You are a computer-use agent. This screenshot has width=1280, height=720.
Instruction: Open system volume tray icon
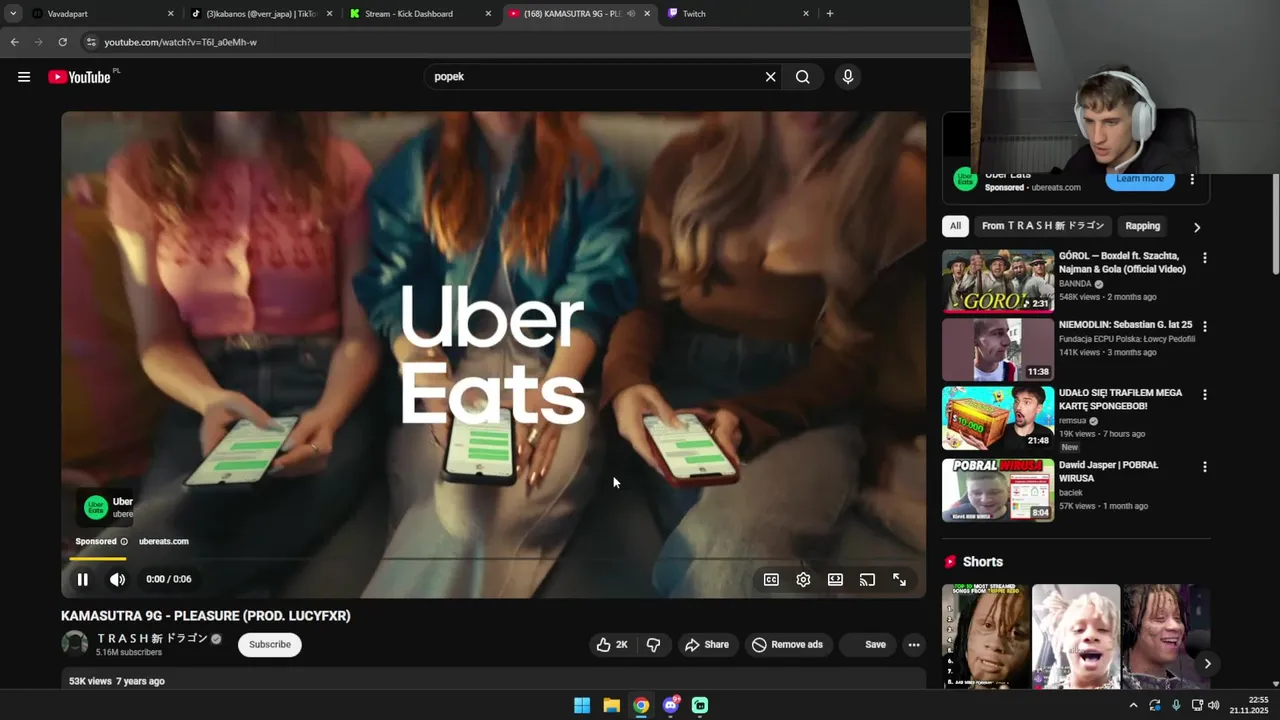click(1213, 705)
